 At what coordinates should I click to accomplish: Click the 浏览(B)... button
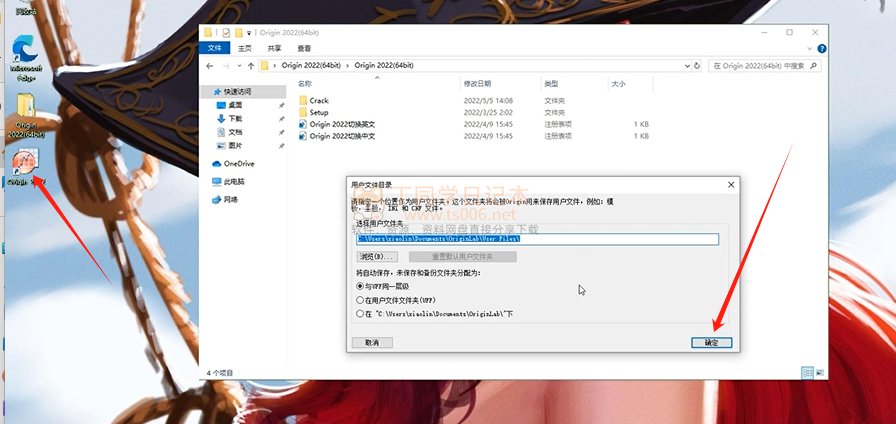377,257
